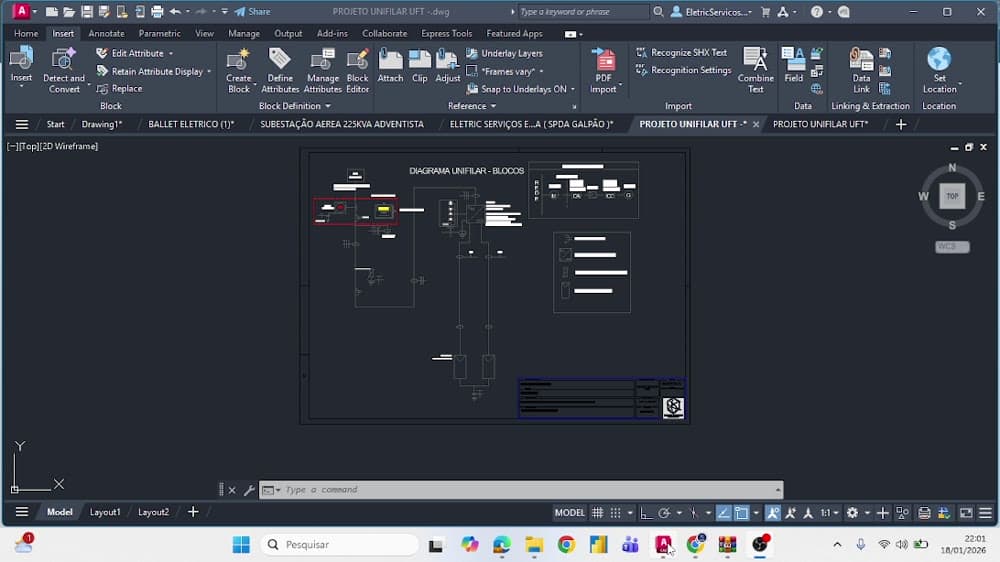This screenshot has width=1000, height=562.
Task: Open the Data Link manager
Action: coord(861,70)
